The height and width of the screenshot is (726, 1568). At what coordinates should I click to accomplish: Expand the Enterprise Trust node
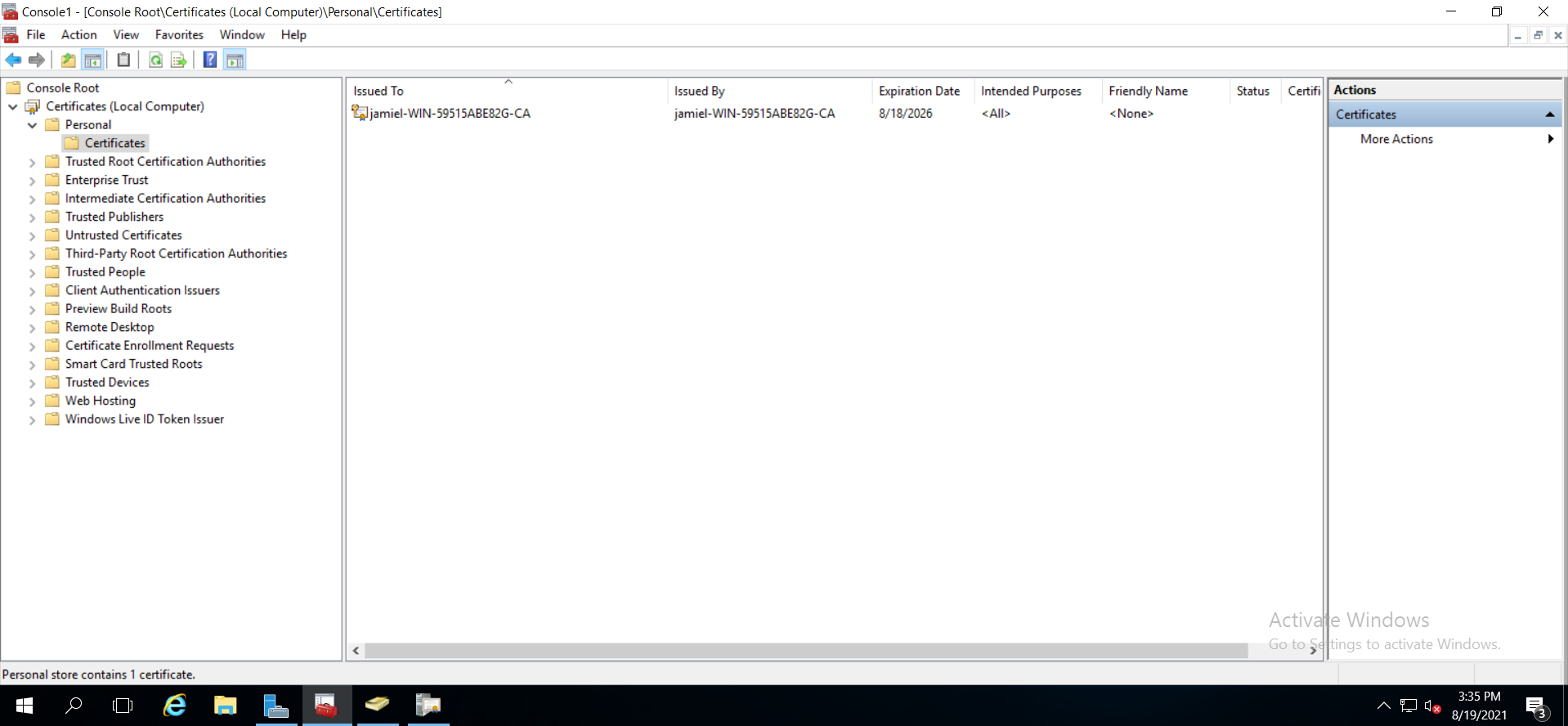33,181
